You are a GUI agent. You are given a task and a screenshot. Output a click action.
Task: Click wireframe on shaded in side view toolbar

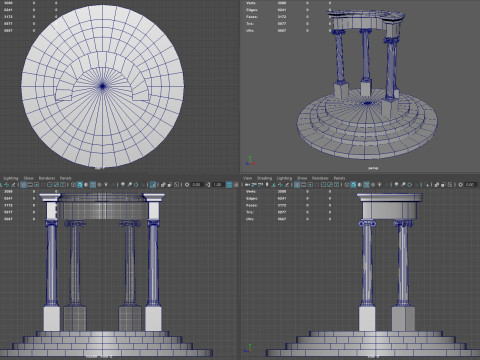[366, 185]
